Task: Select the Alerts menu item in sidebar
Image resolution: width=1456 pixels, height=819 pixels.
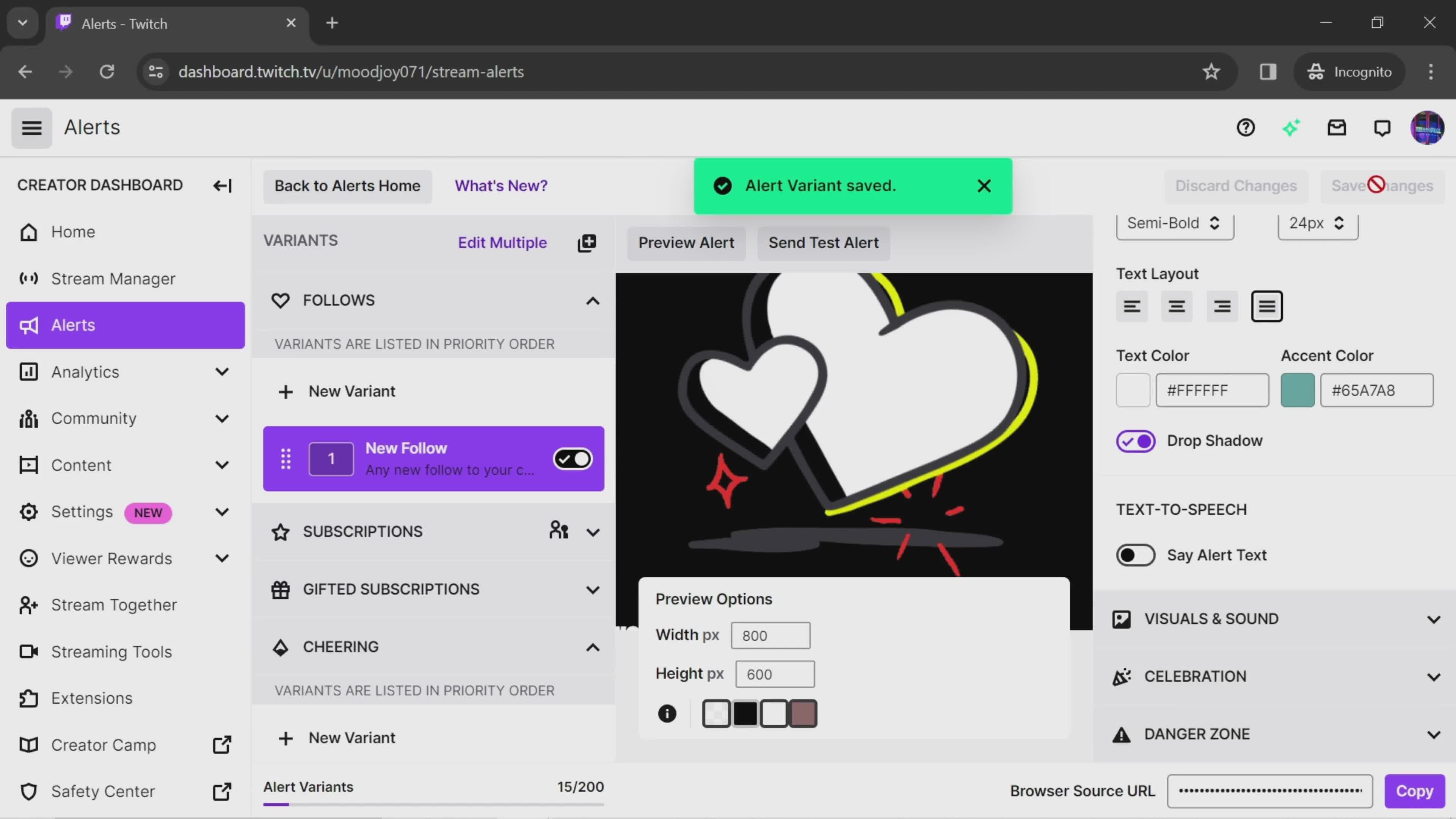Action: click(x=125, y=325)
